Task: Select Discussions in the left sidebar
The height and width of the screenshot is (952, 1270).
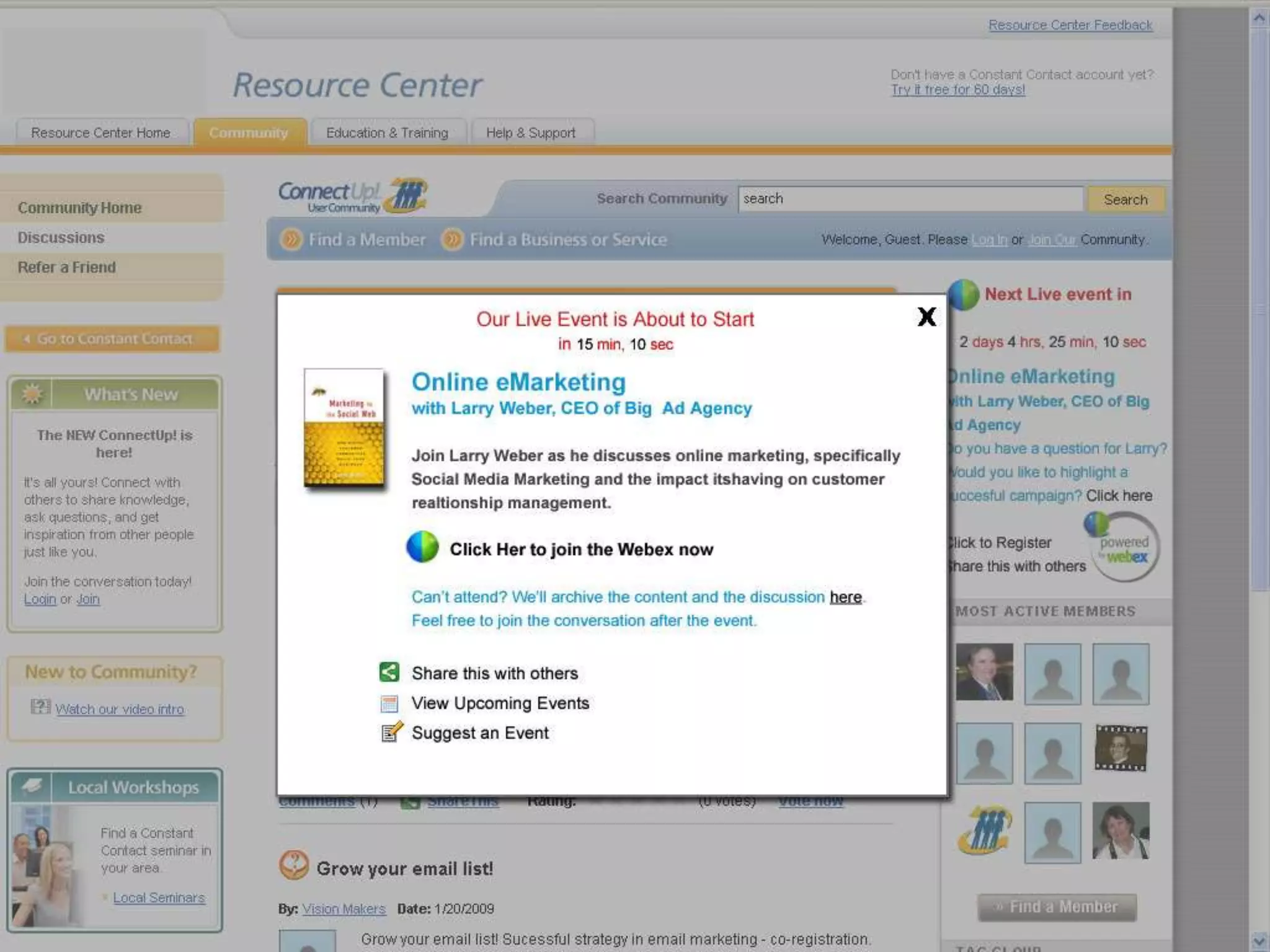Action: click(x=61, y=237)
